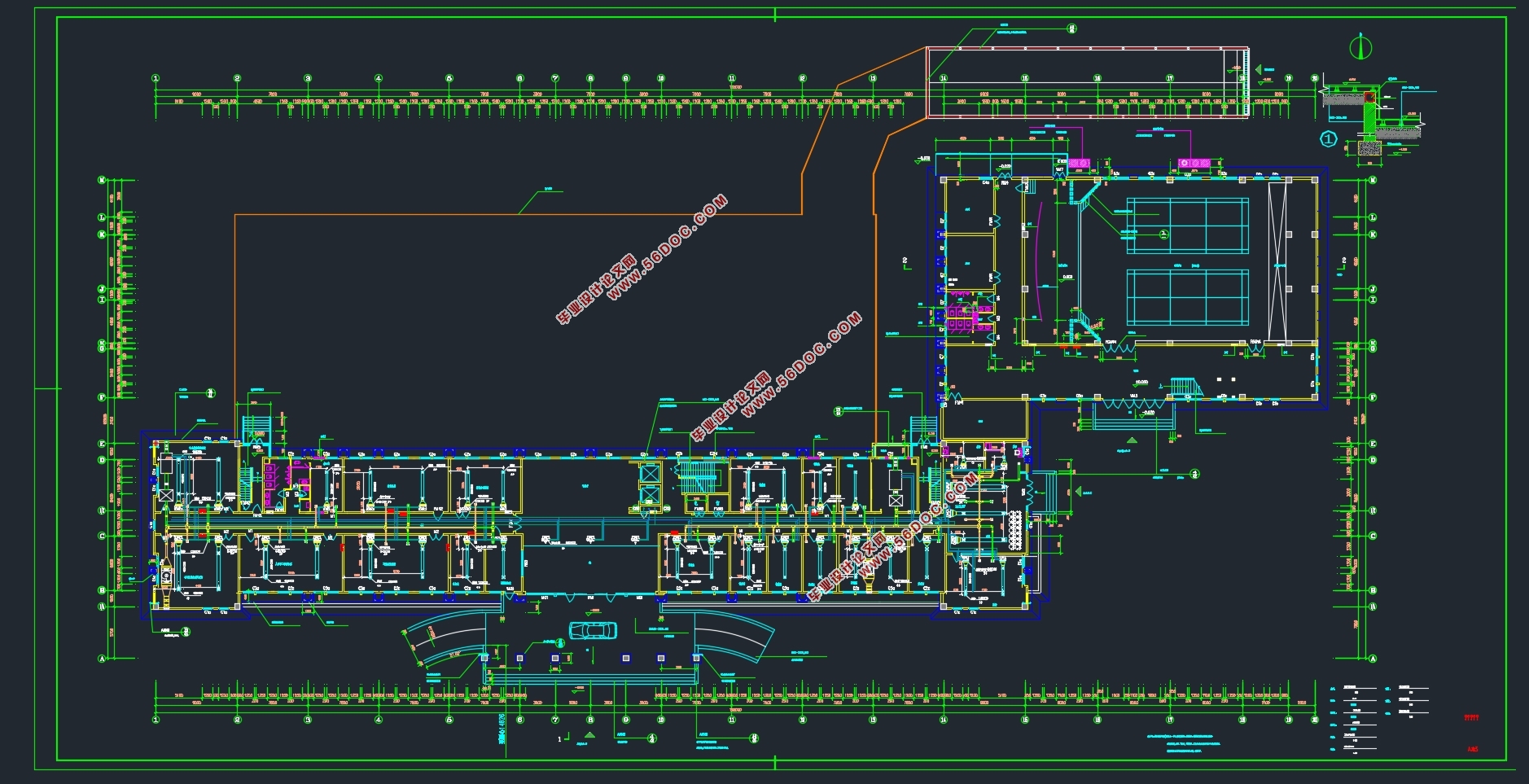
Task: Select axis bubble A on the left side
Action: (x=103, y=659)
